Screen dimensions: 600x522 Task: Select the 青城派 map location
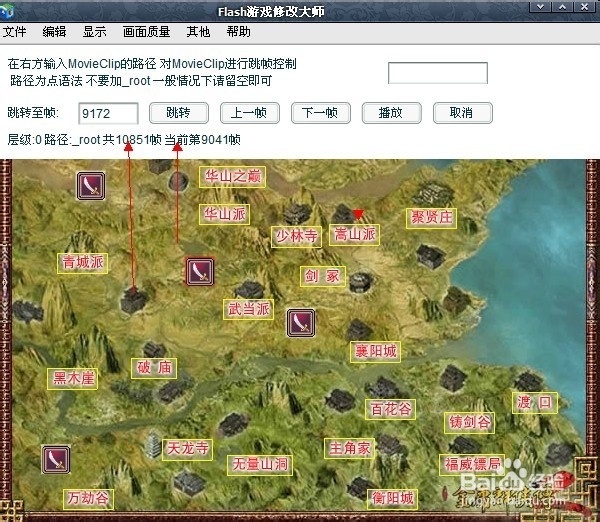[x=83, y=263]
